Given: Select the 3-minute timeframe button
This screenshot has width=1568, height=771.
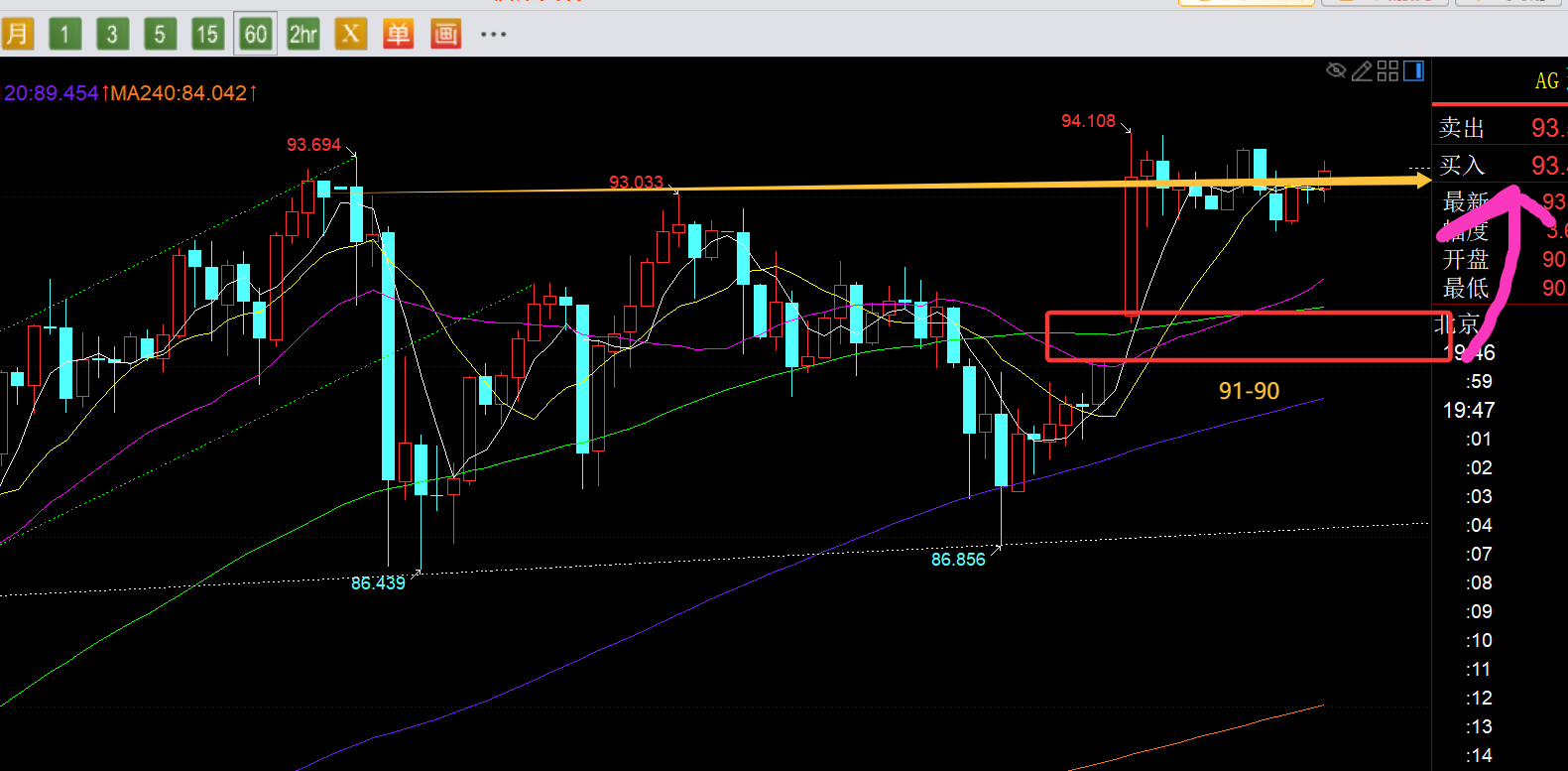Looking at the screenshot, I should tap(112, 35).
